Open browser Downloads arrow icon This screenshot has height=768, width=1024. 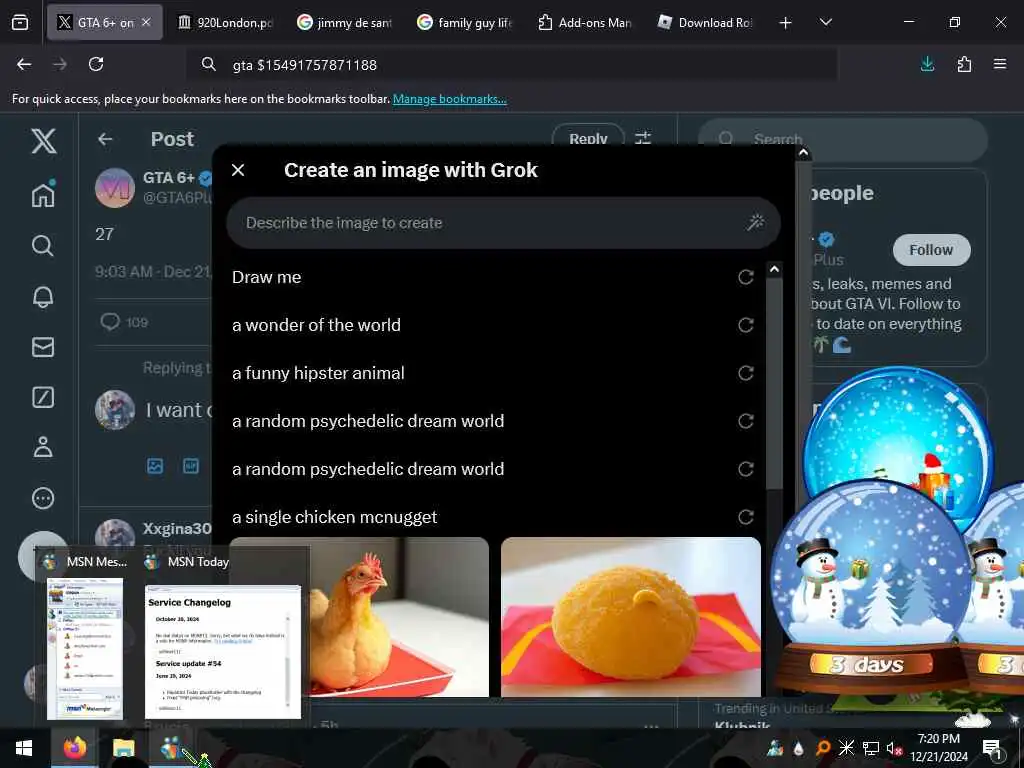click(927, 64)
